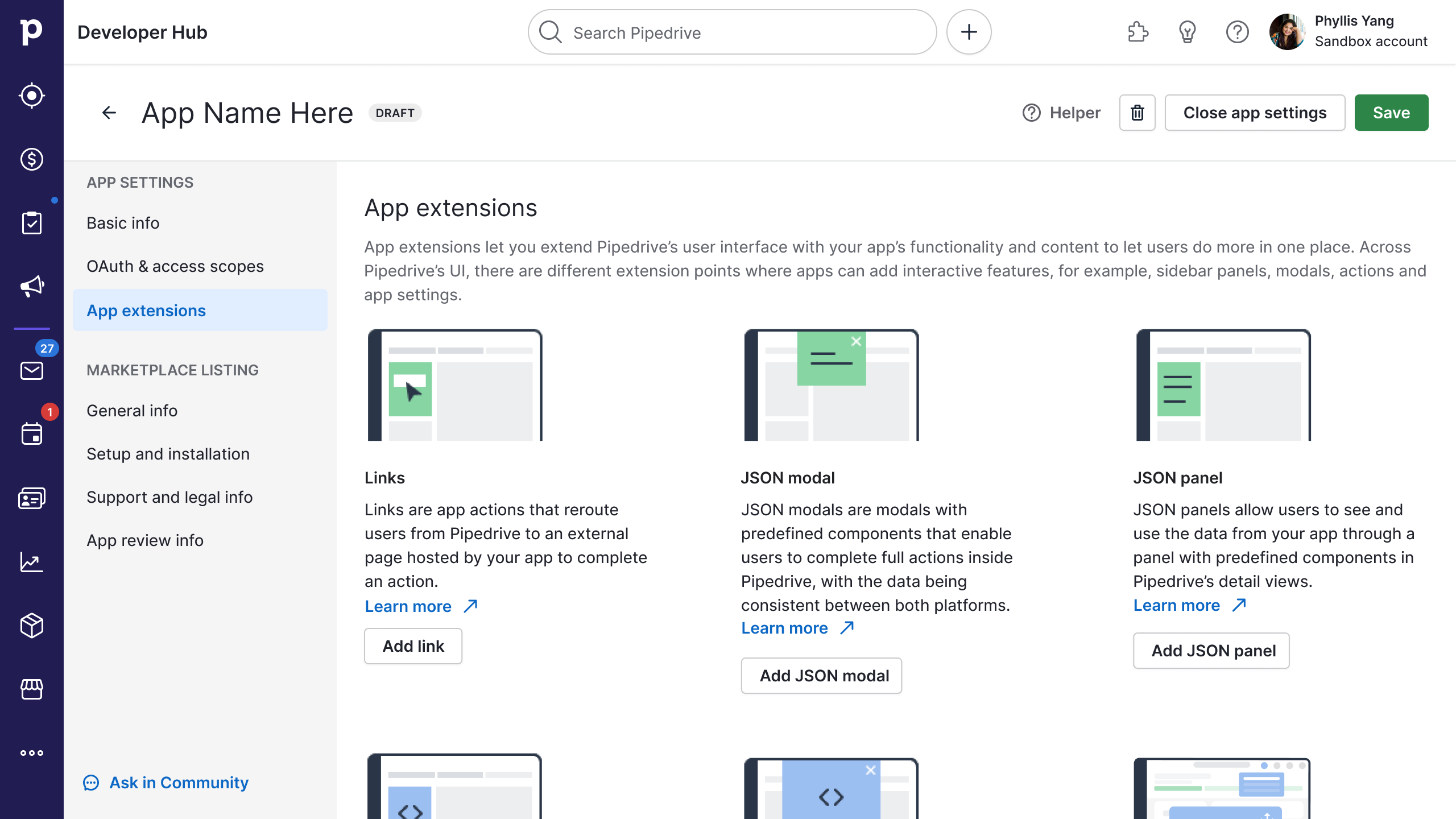Click the box/products icon in sidebar
Viewport: 1456px width, 819px height.
click(x=32, y=626)
